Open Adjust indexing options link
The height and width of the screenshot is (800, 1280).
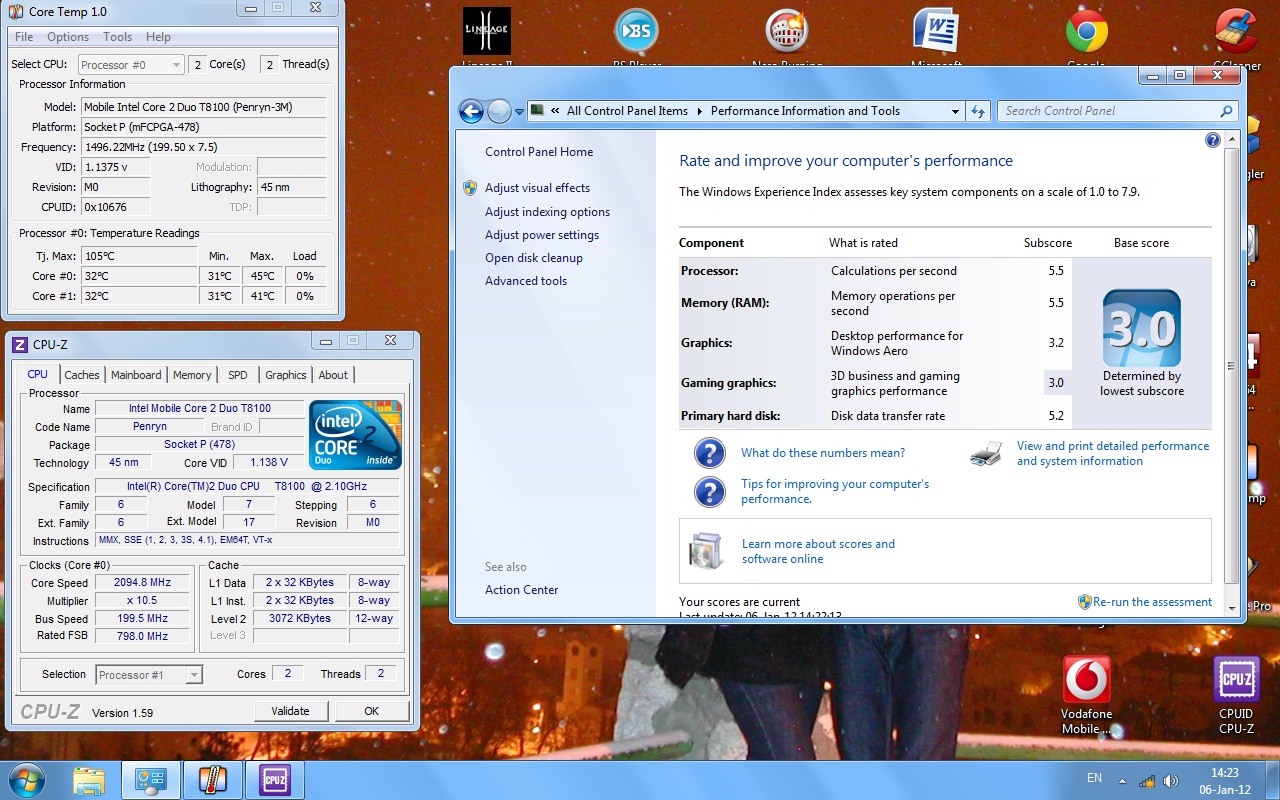[x=547, y=212]
